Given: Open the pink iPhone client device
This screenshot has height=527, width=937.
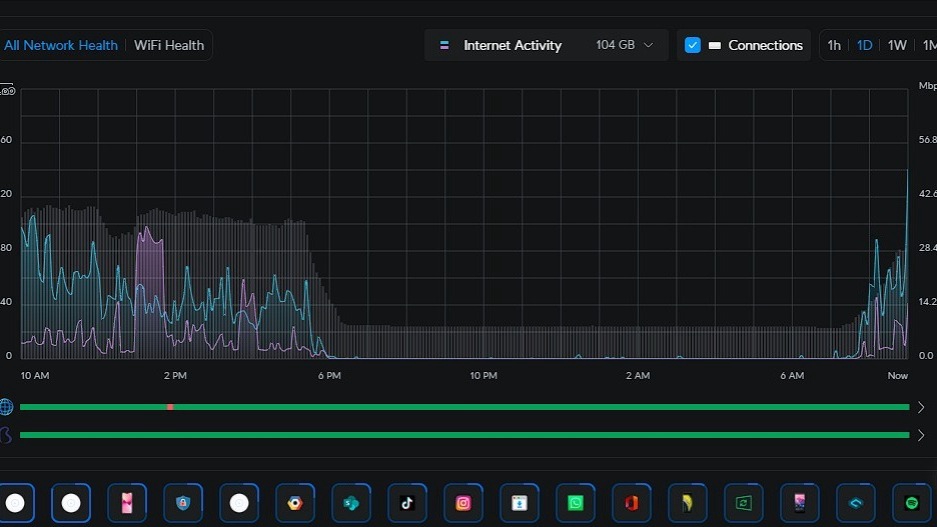Looking at the screenshot, I should (127, 503).
